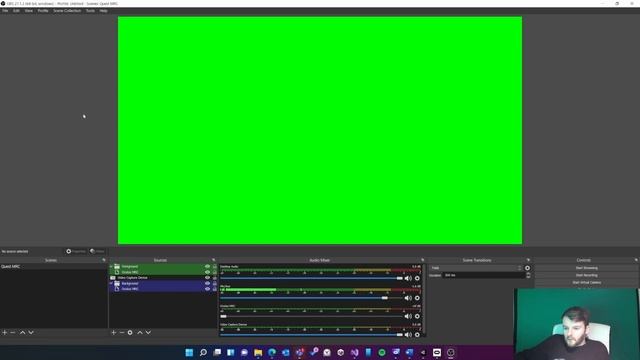The width and height of the screenshot is (640, 360).
Task: Hide Oculus MRC source inside Foreground group
Action: click(x=207, y=272)
